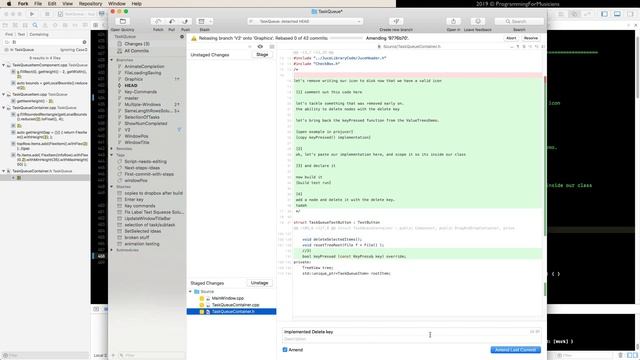Click the Resolve button
Viewport: 640px width, 360px height.
pyautogui.click(x=531, y=38)
